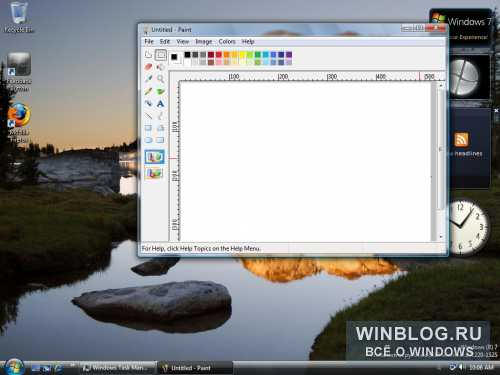The height and width of the screenshot is (375, 500).
Task: Click the current foreground color box
Action: (x=174, y=57)
